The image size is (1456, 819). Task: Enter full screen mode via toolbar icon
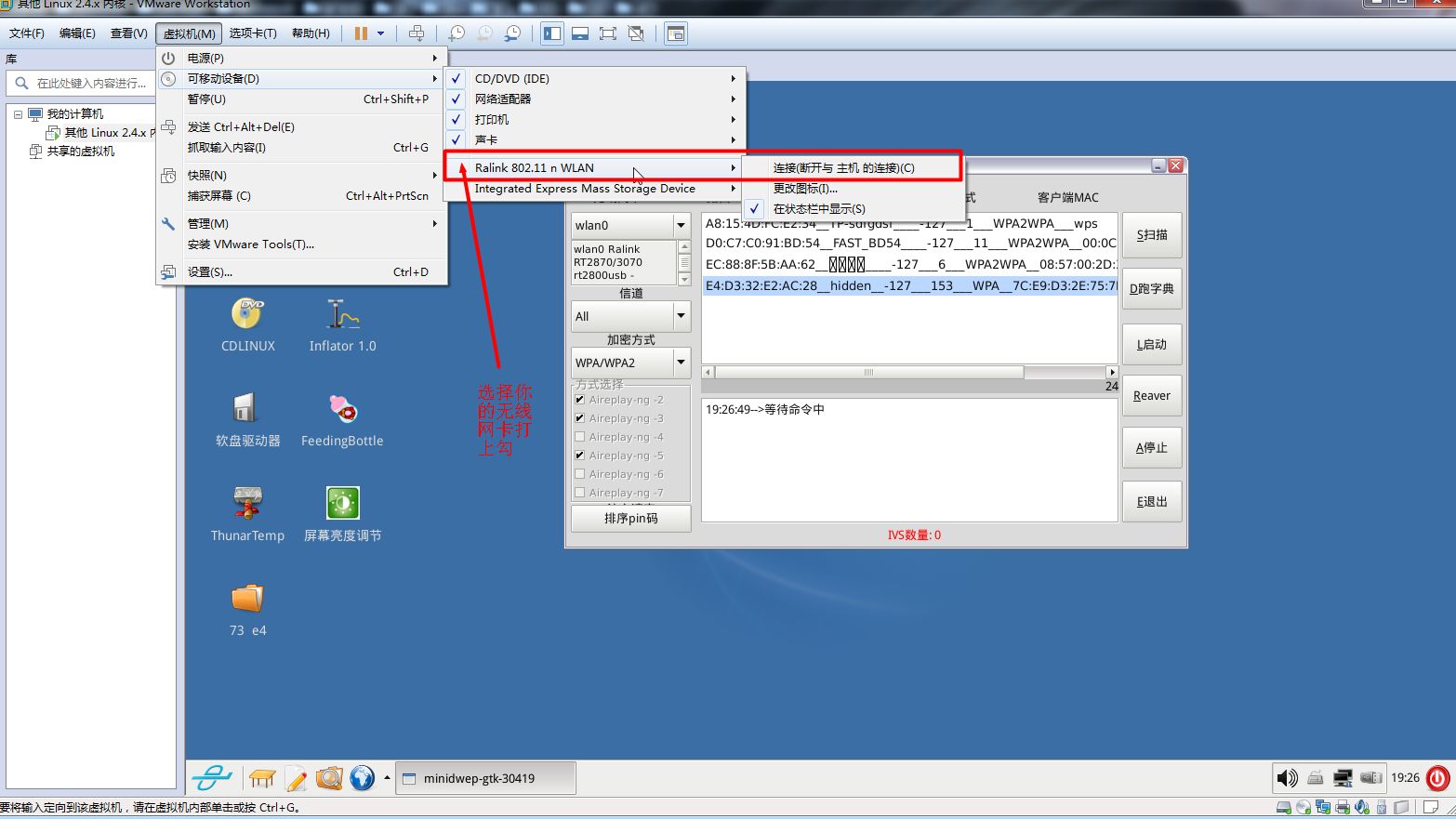click(608, 33)
